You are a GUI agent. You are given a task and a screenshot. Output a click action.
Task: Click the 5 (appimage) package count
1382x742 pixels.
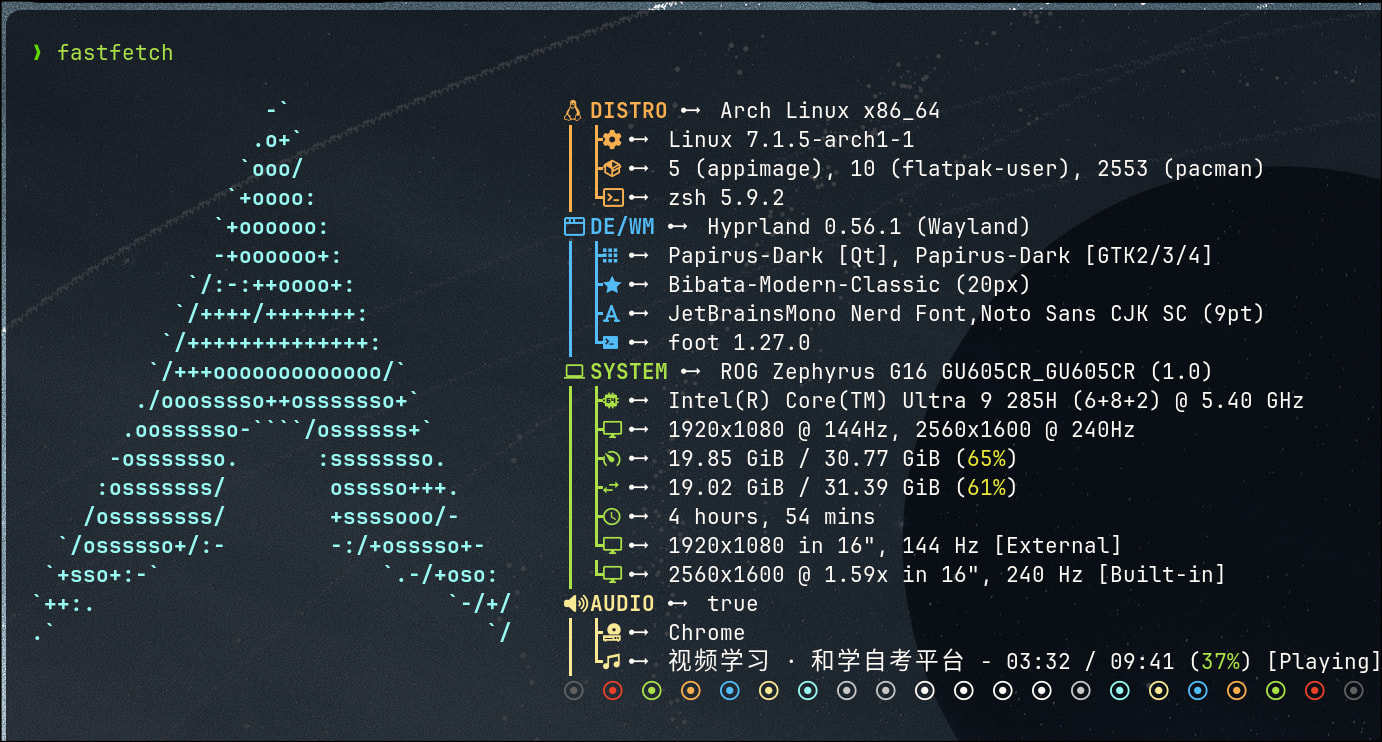tap(746, 169)
